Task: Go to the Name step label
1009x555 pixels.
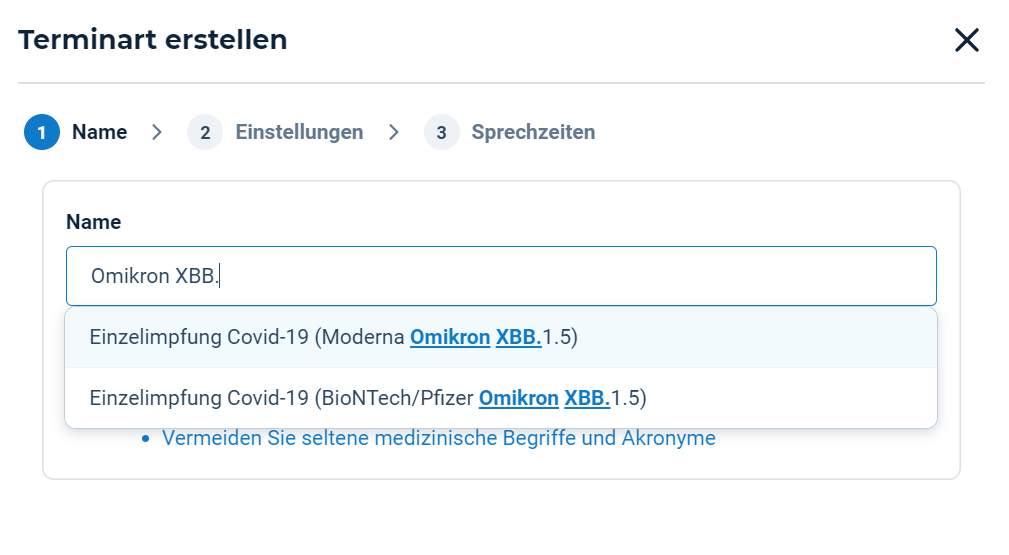Action: click(x=99, y=132)
